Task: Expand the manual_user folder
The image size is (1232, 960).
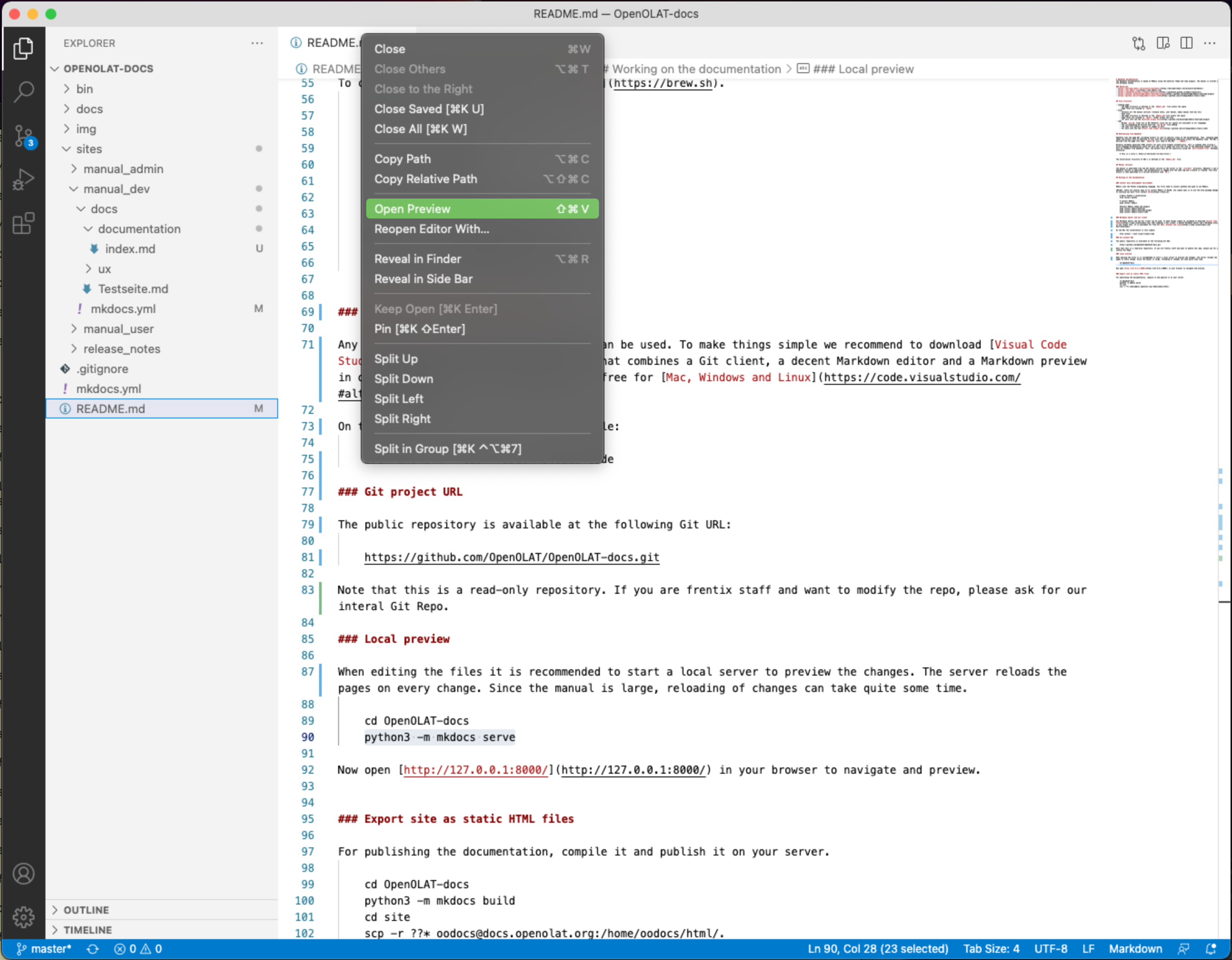Action: click(x=118, y=329)
